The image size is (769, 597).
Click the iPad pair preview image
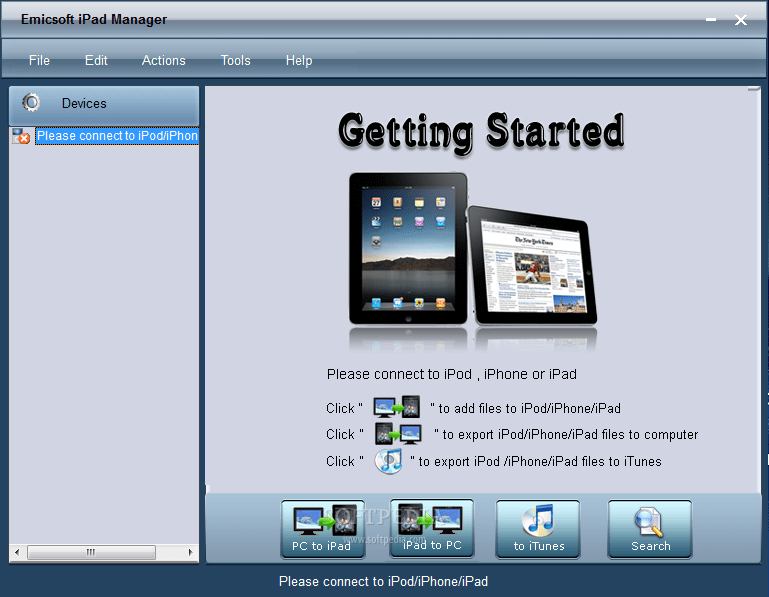pyautogui.click(x=473, y=249)
